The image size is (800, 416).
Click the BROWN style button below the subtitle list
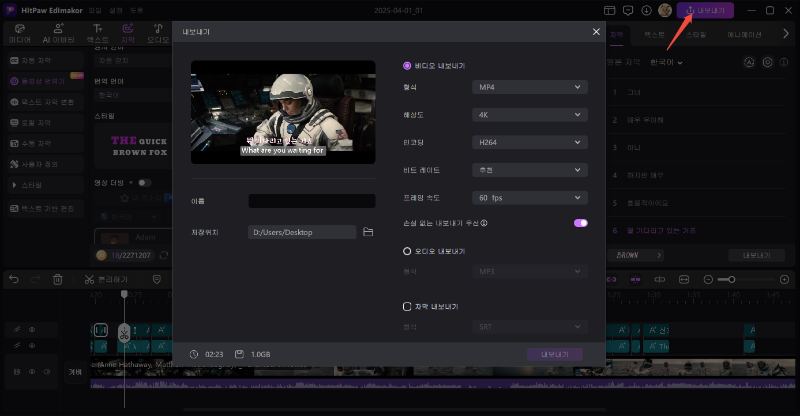(x=634, y=255)
